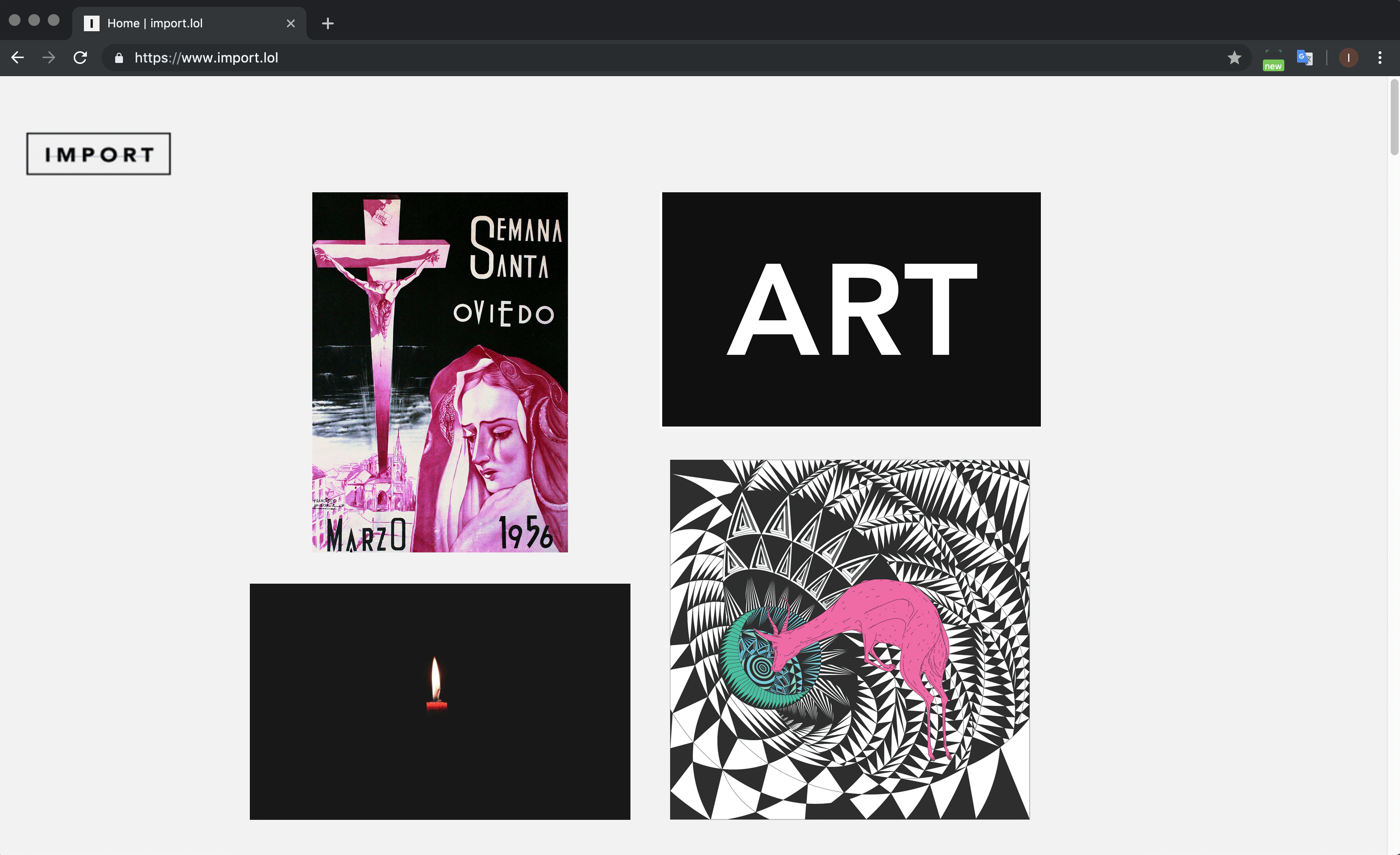1400x855 pixels.
Task: Open Chrome's three-dot menu
Action: click(1380, 58)
